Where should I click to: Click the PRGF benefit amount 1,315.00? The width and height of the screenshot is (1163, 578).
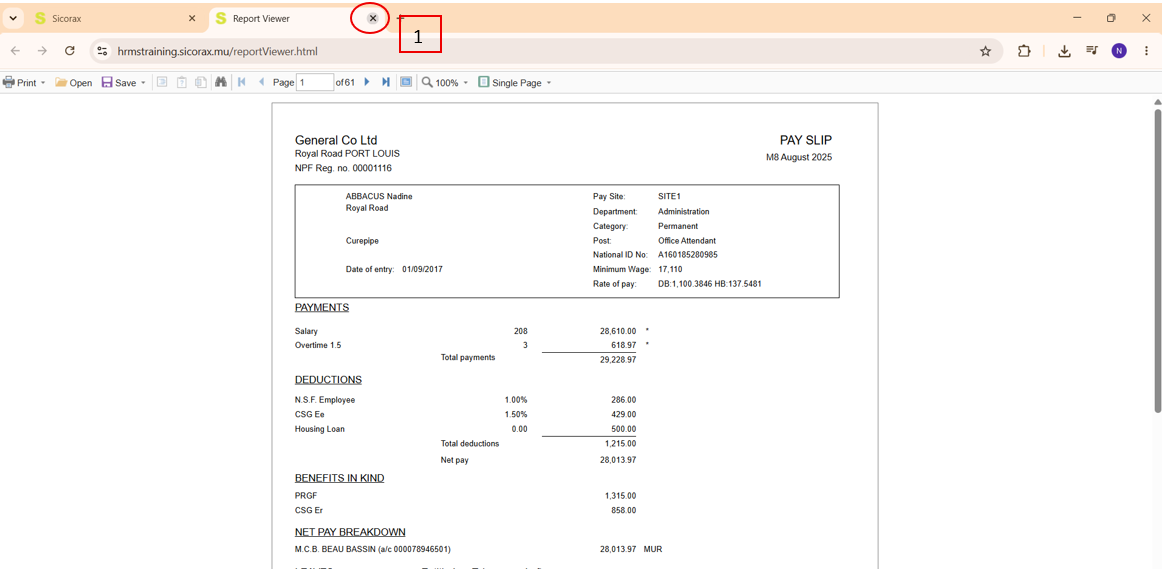[621, 496]
